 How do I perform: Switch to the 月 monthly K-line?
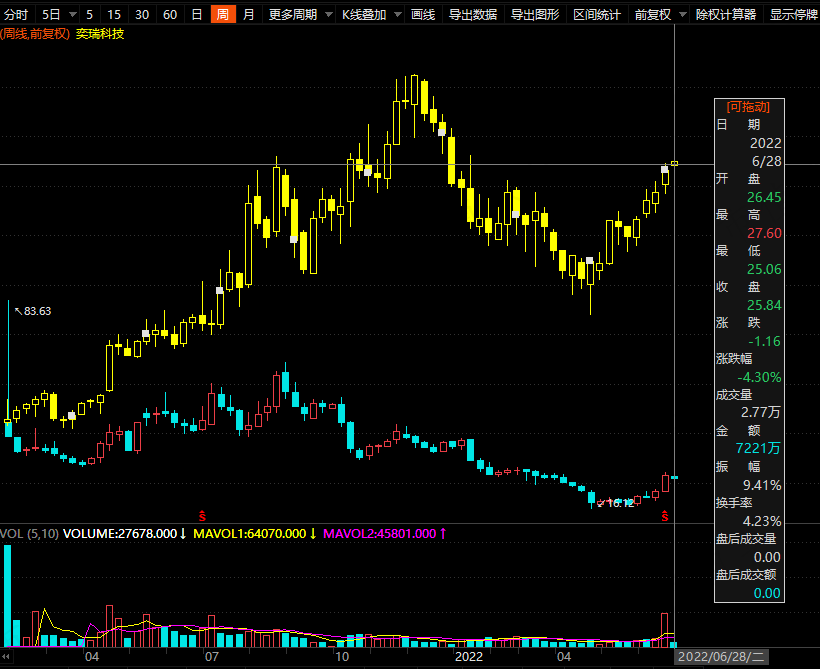(249, 14)
